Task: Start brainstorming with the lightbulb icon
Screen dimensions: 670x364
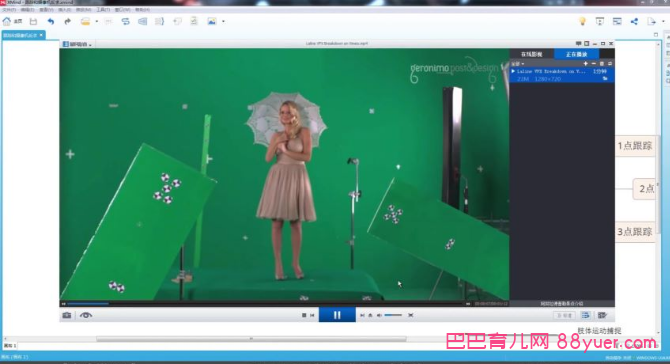Action: (x=582, y=21)
